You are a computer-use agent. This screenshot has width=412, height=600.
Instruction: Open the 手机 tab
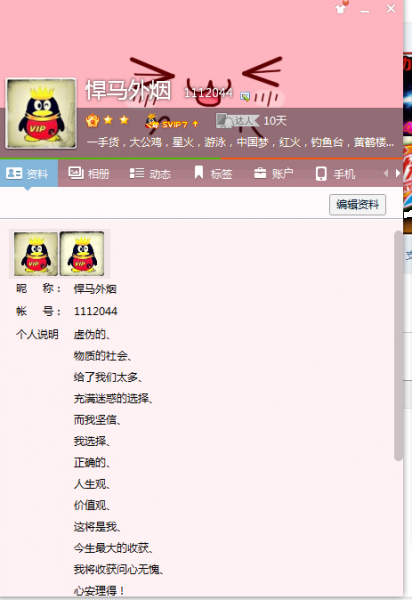335,174
